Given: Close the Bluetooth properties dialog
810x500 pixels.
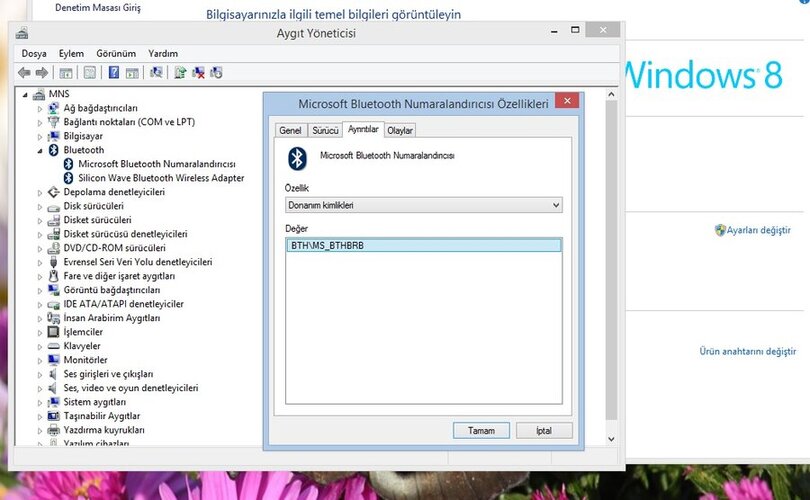Looking at the screenshot, I should pyautogui.click(x=567, y=101).
